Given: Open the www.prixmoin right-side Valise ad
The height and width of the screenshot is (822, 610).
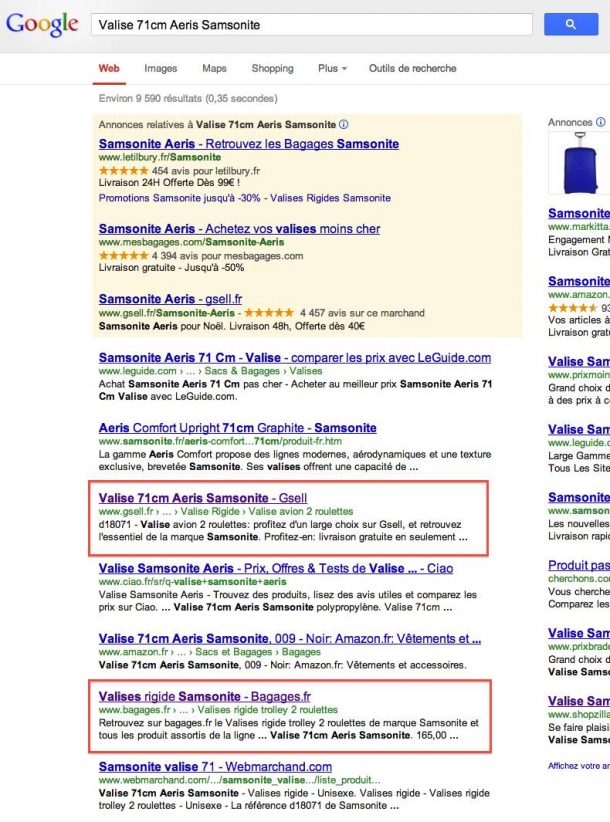Looking at the screenshot, I should point(579,361).
